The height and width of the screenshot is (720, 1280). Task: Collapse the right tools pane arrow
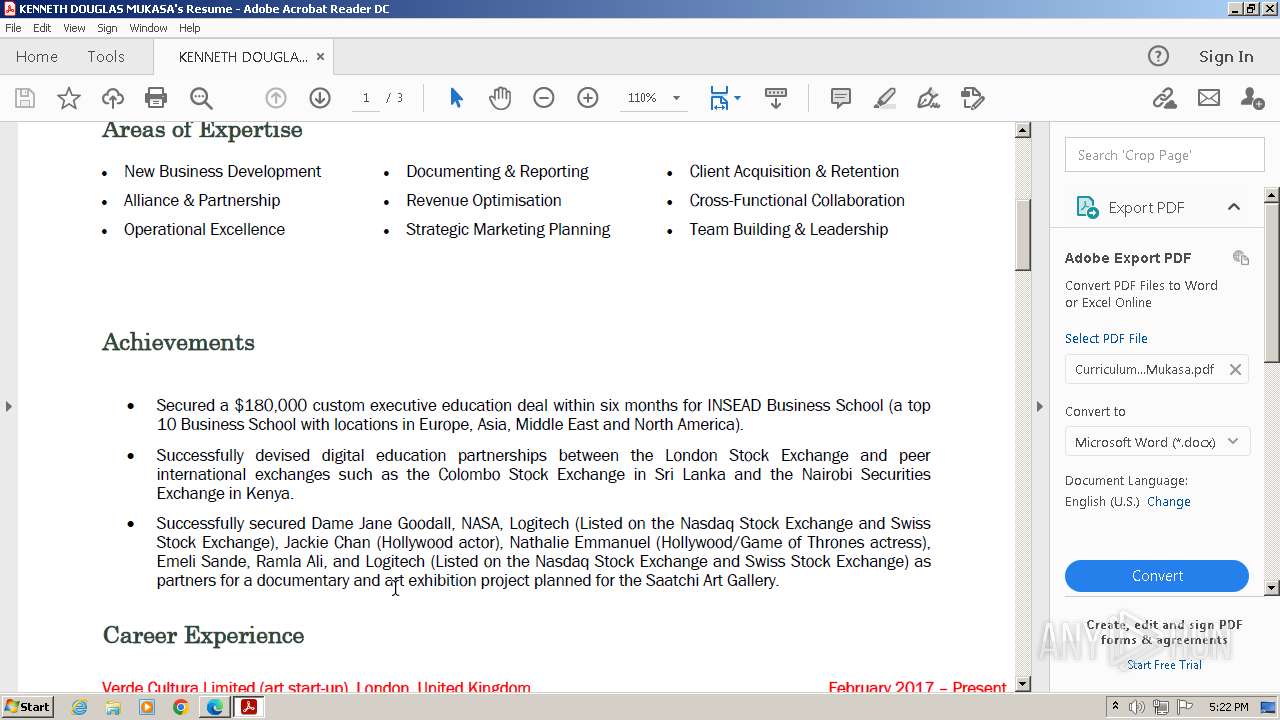[1039, 406]
